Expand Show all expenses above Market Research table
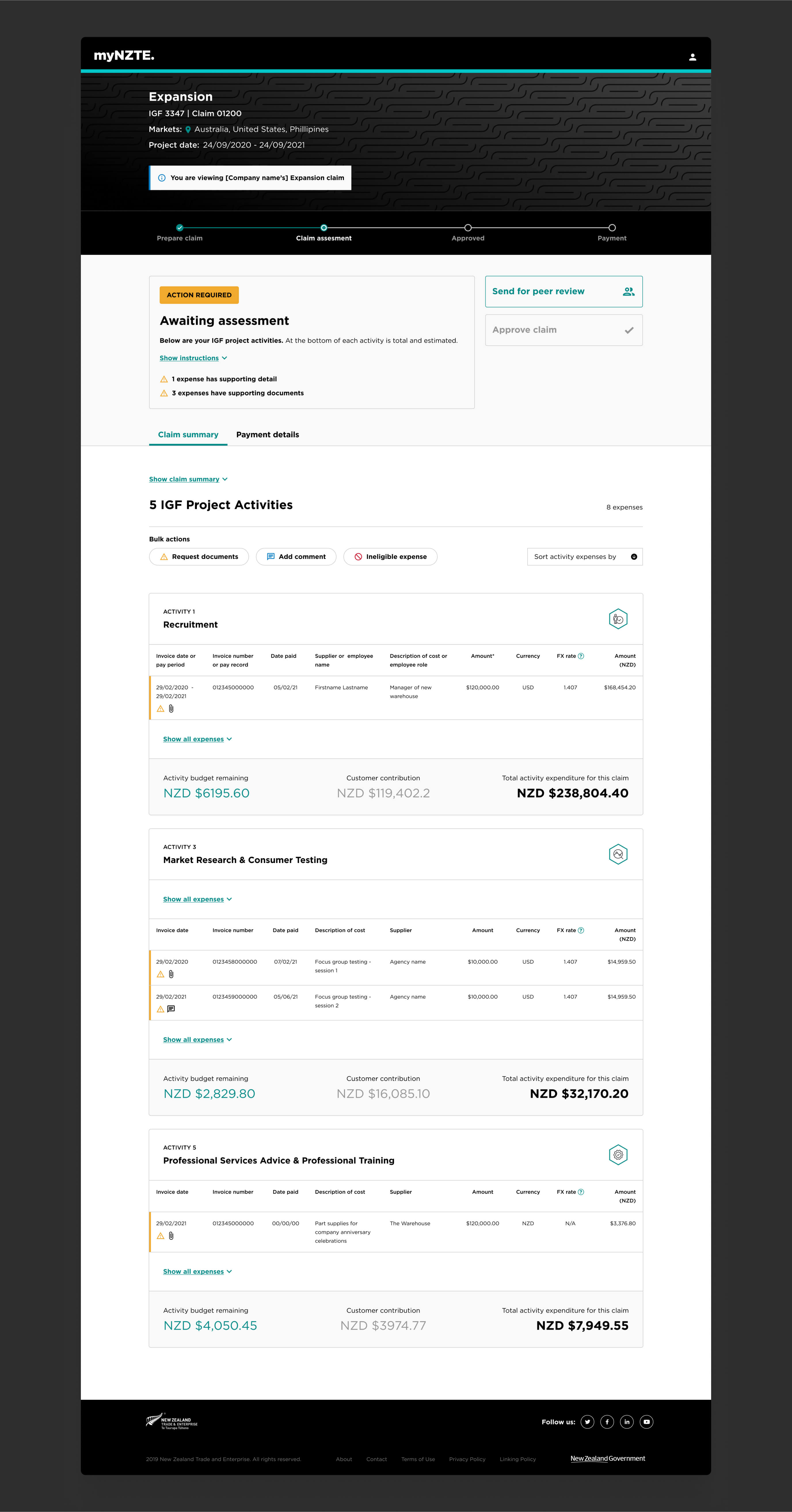The height and width of the screenshot is (1512, 792). (x=197, y=899)
